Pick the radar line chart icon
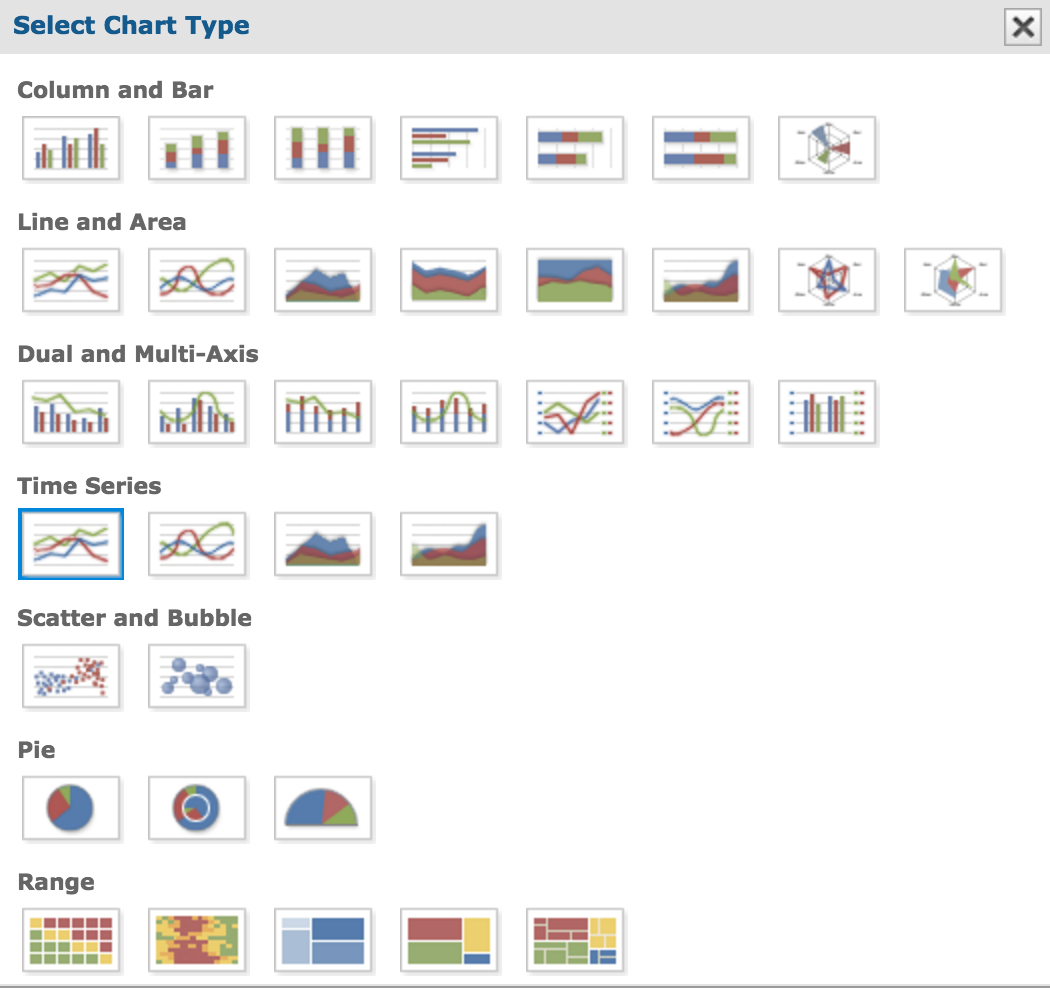The width and height of the screenshot is (1050, 988). (826, 280)
